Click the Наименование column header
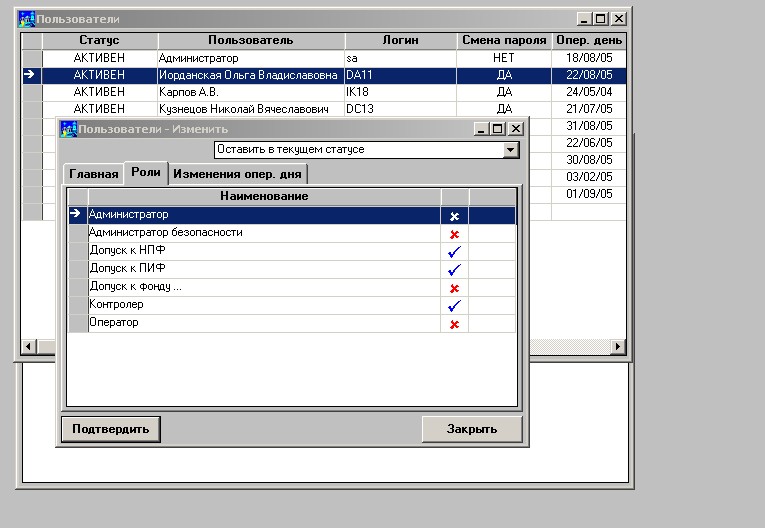 coord(264,196)
